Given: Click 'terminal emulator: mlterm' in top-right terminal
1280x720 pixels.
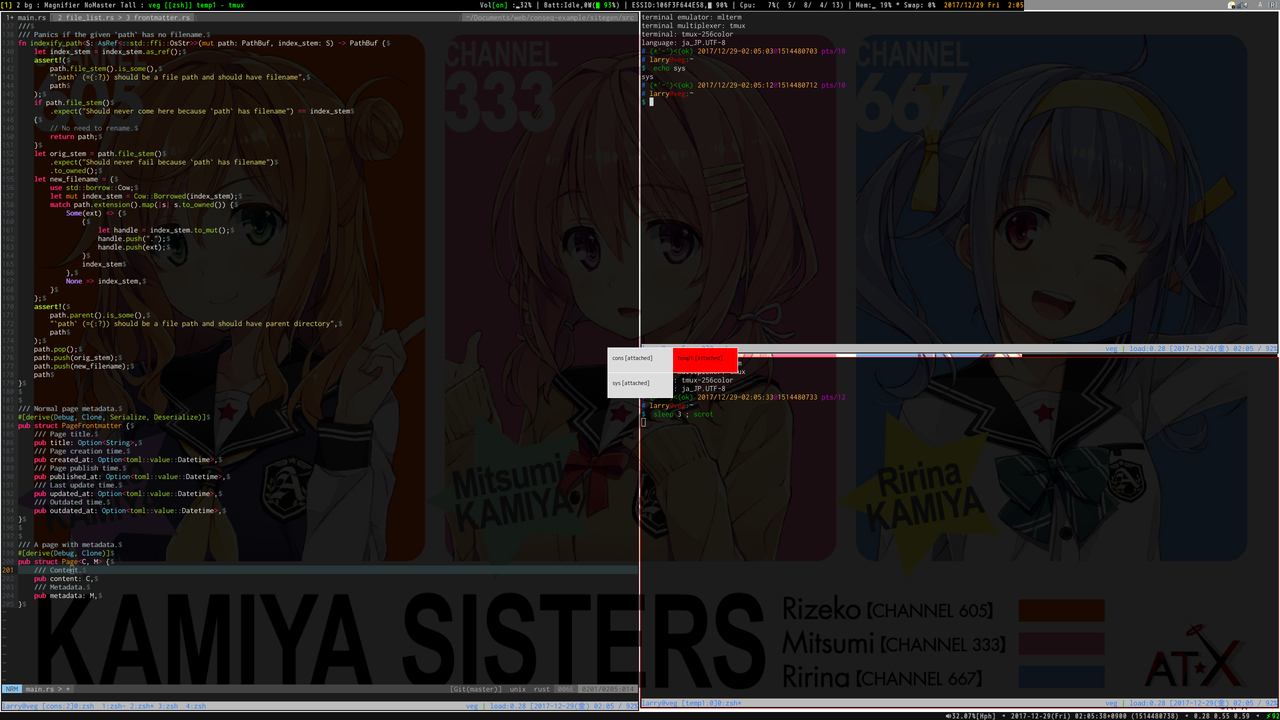Looking at the screenshot, I should [691, 18].
